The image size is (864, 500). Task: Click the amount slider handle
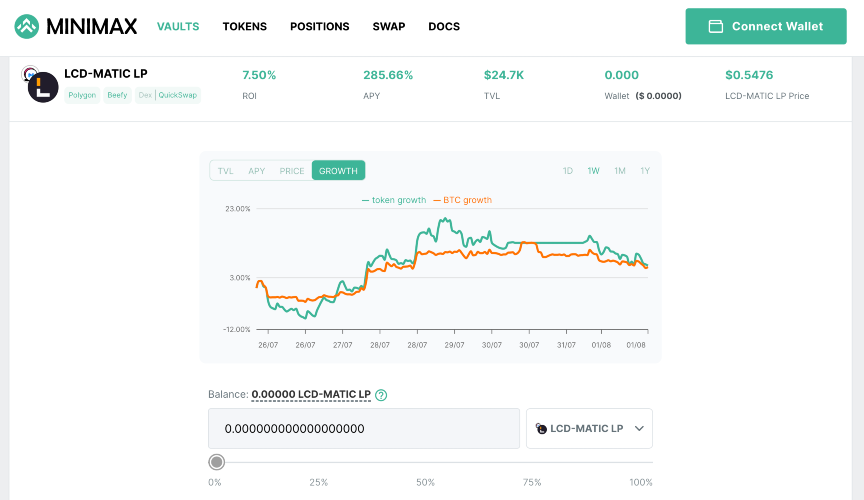pyautogui.click(x=217, y=462)
